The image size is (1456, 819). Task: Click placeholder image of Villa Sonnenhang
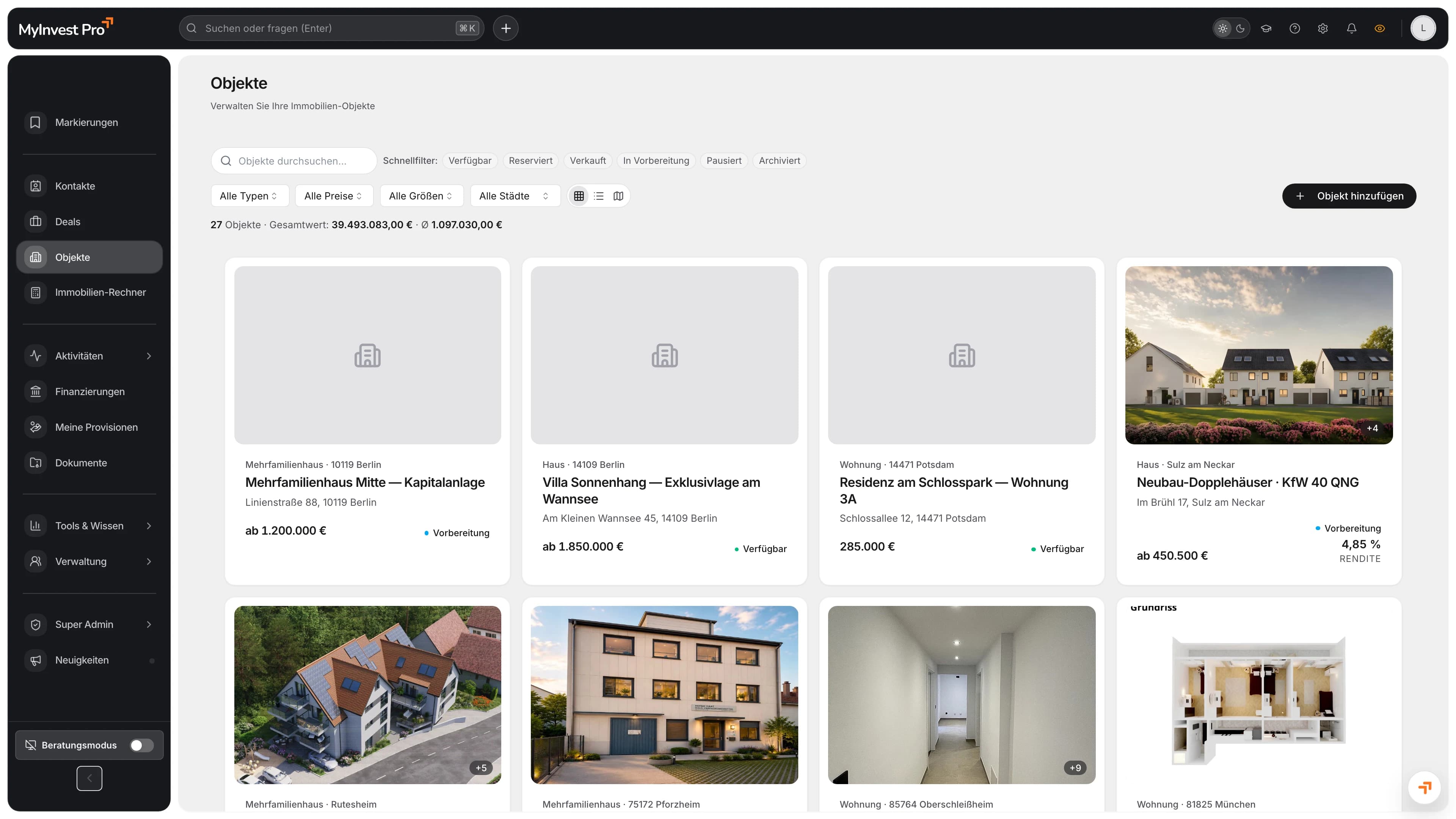[664, 355]
